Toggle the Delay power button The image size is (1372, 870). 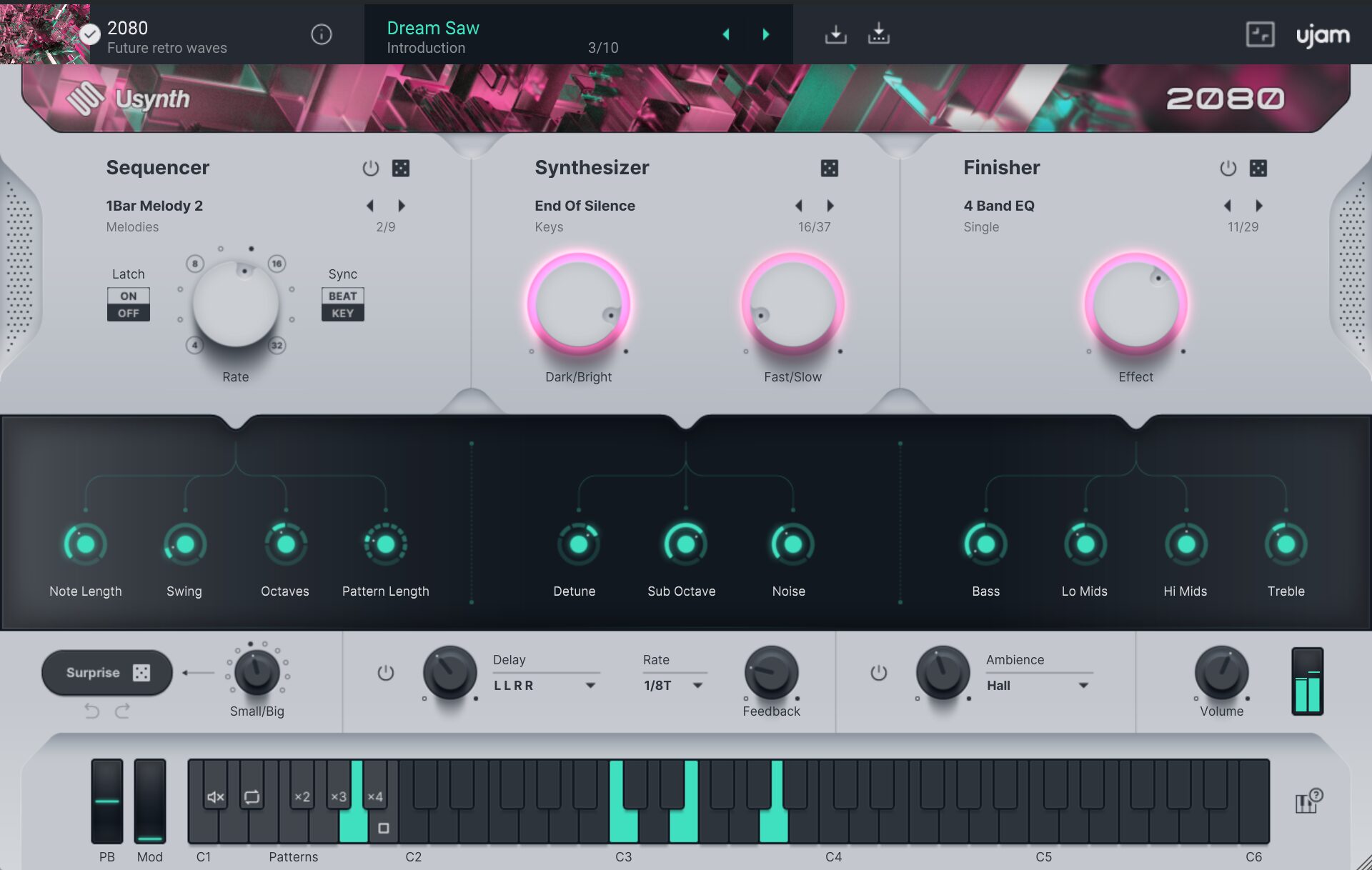pyautogui.click(x=386, y=673)
